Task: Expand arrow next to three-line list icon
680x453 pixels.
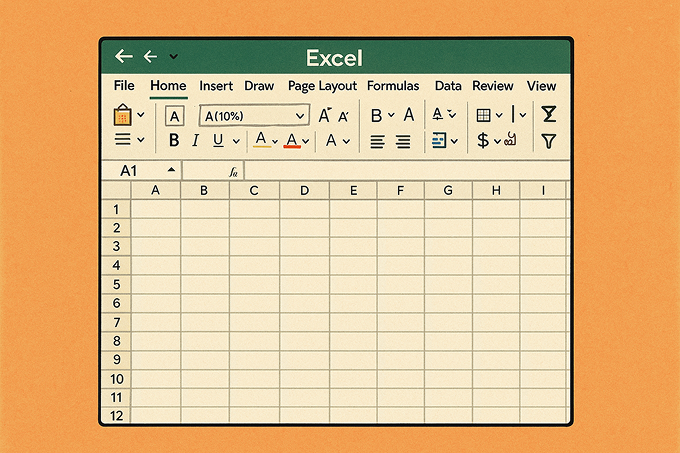Action: [x=141, y=140]
